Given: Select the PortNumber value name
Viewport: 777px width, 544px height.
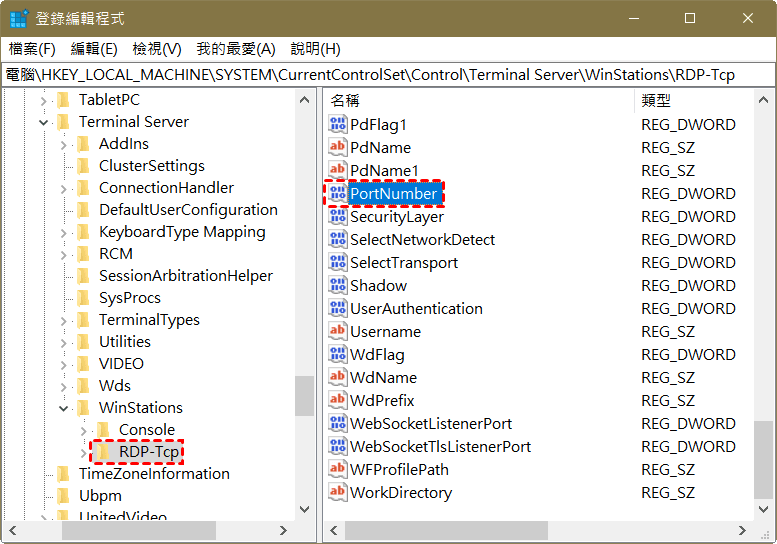Looking at the screenshot, I should 393,193.
